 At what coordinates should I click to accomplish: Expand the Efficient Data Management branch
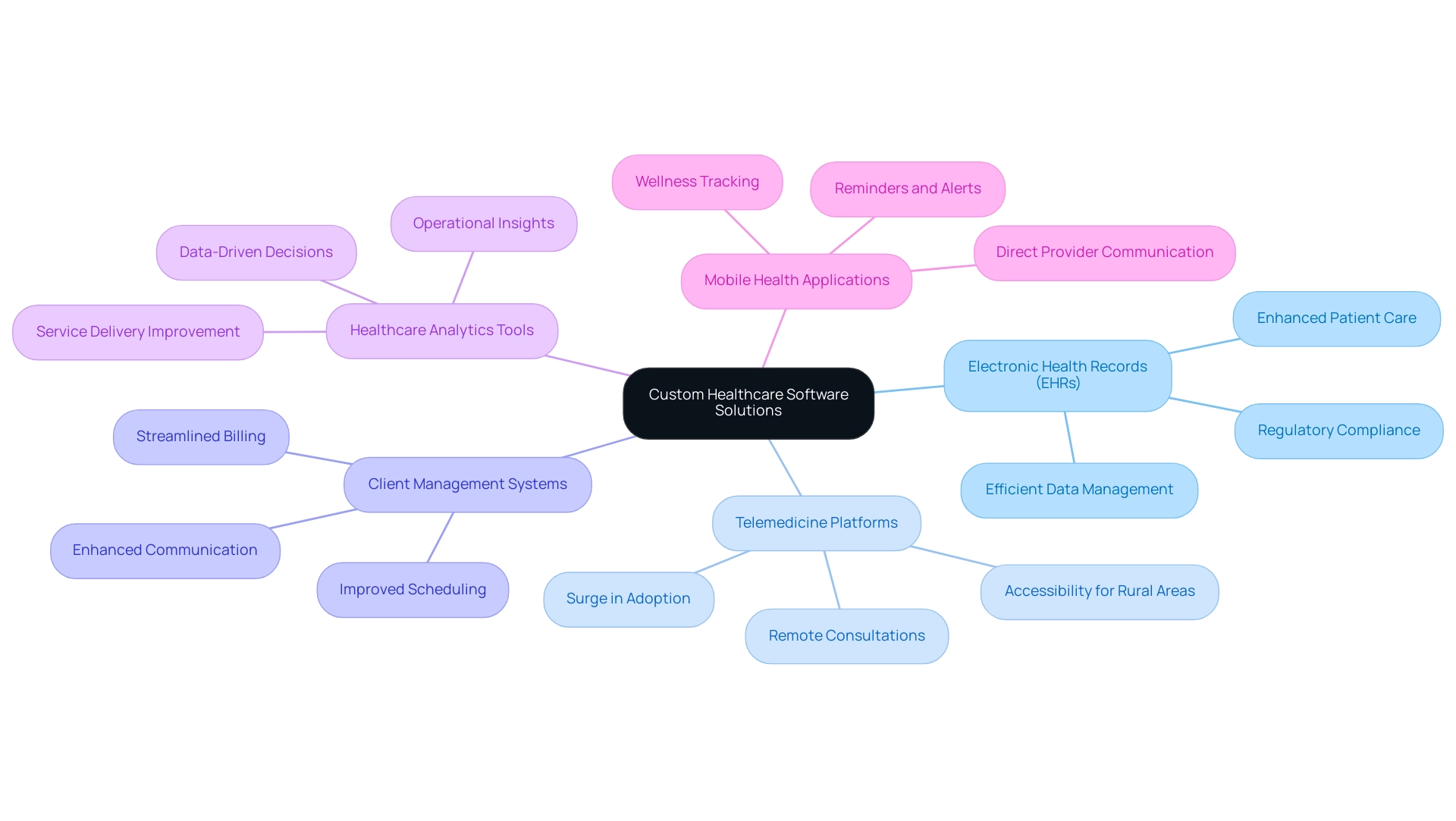[x=1075, y=488]
